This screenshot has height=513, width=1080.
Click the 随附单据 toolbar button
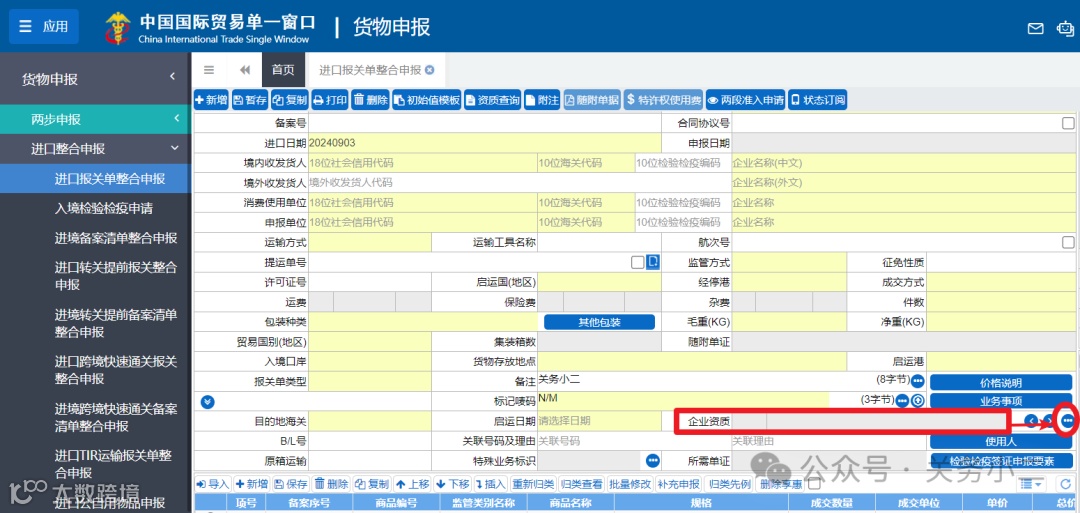pos(592,100)
